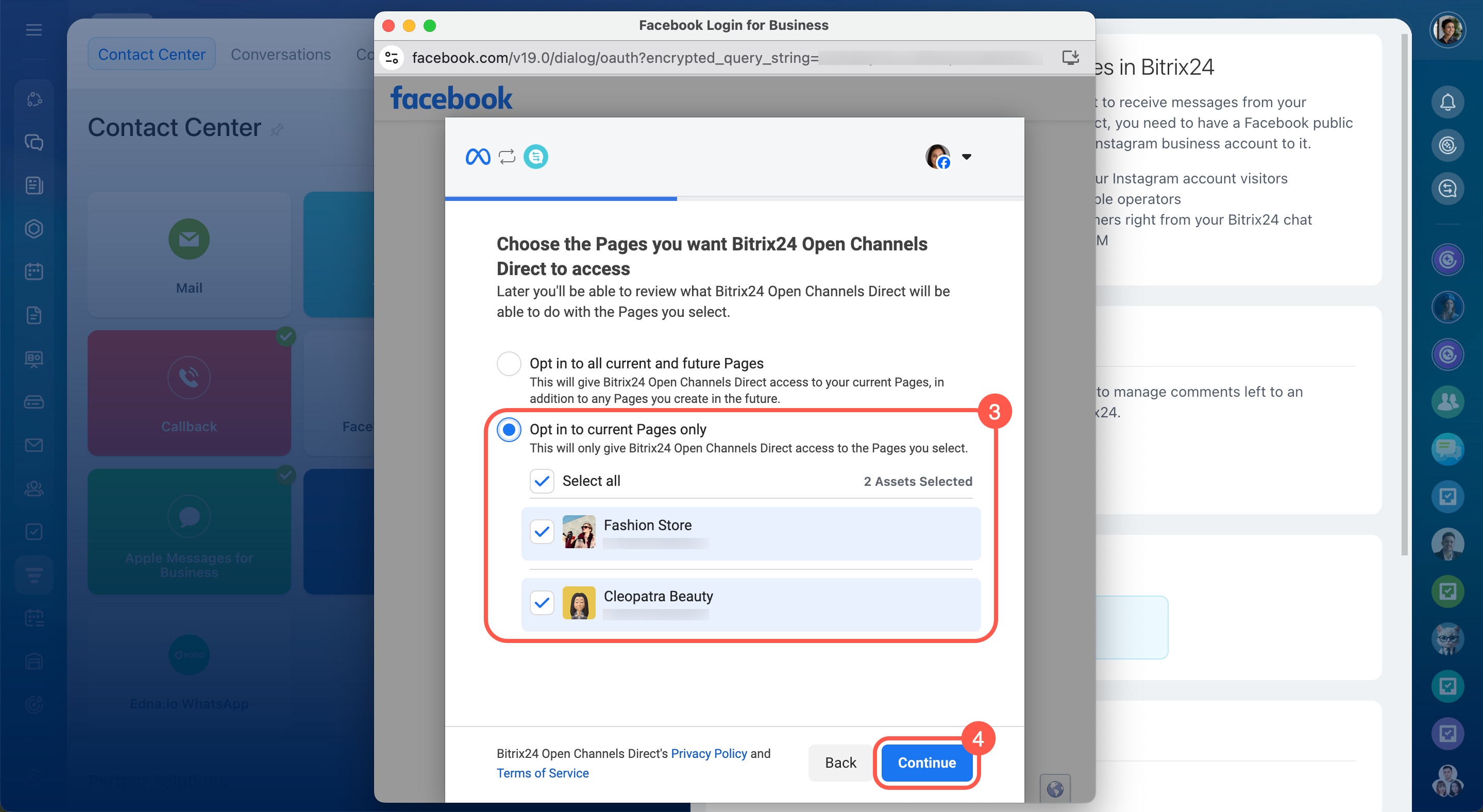Click the install app icon in address bar
The height and width of the screenshot is (812, 1483).
1070,58
